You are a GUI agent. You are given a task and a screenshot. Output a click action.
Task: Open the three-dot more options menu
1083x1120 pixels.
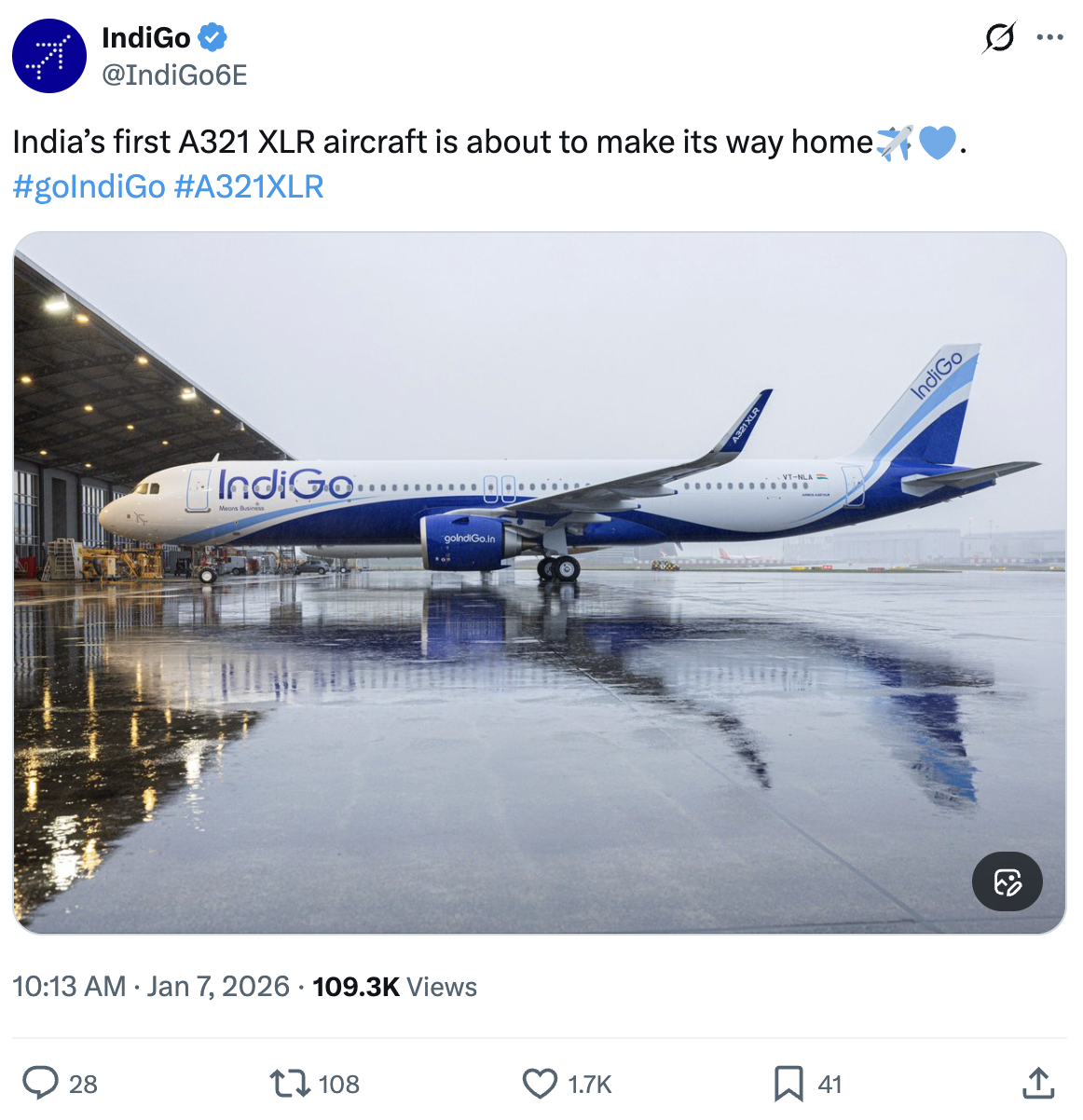coord(1051,35)
